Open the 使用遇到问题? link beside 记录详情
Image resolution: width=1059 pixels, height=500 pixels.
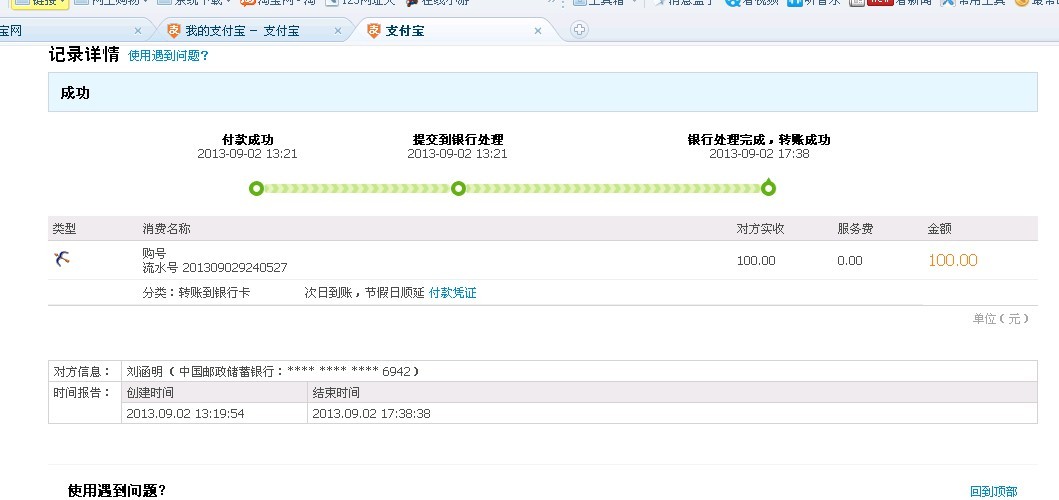pos(168,56)
